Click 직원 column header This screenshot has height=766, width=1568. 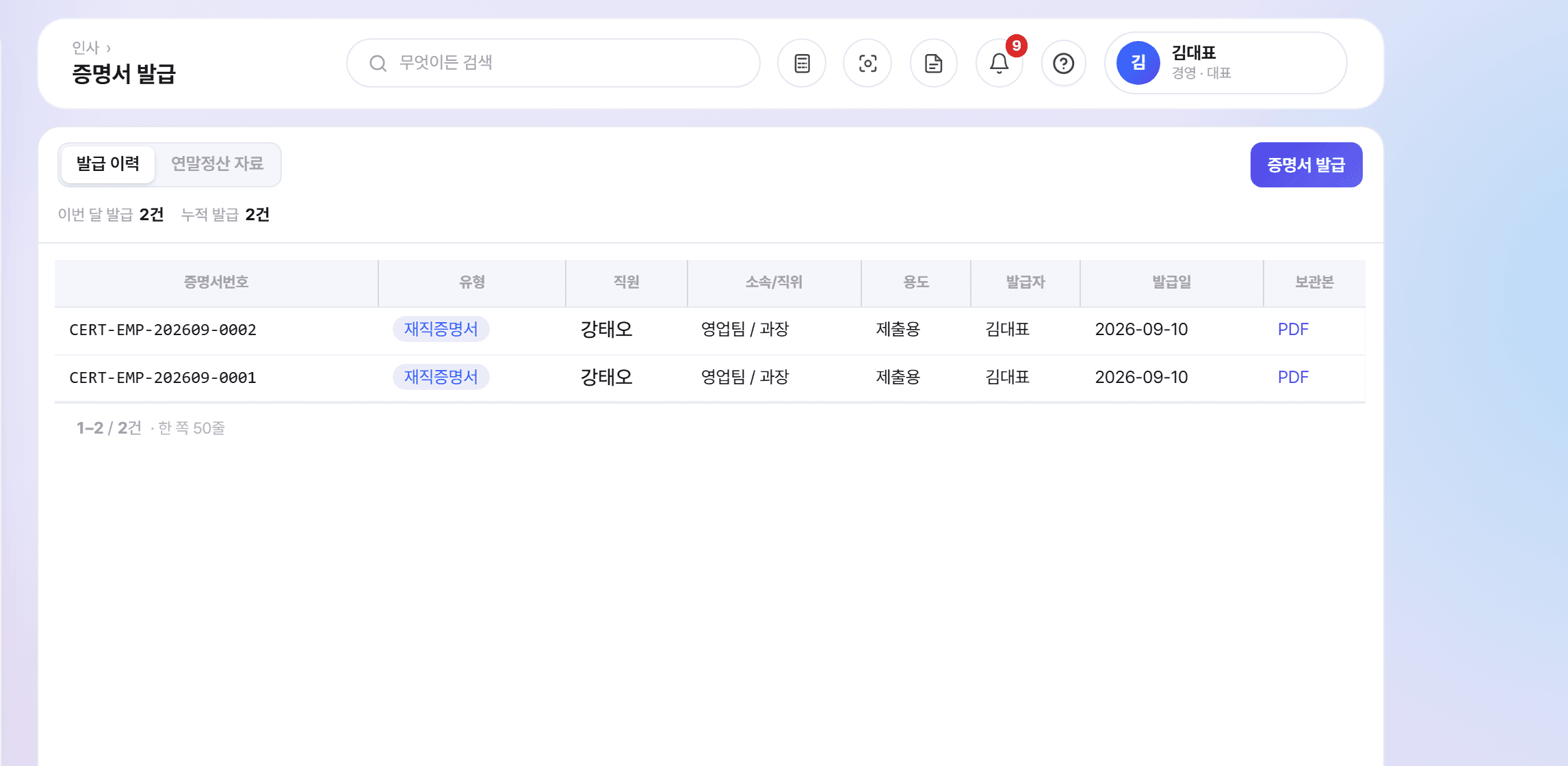627,282
